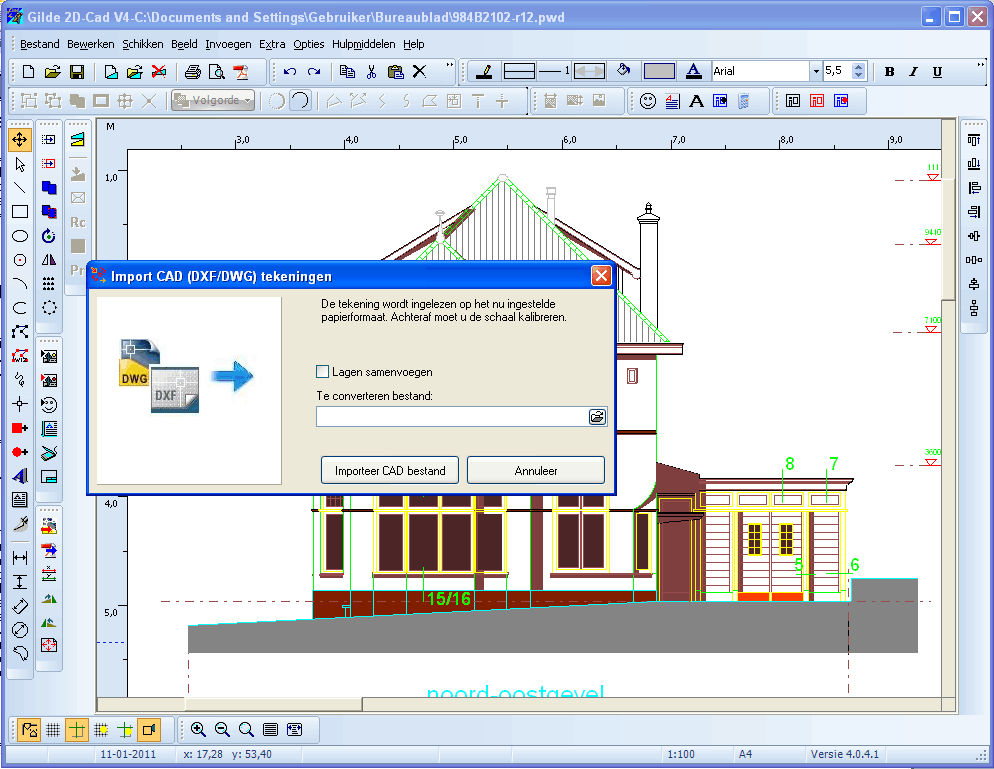The height and width of the screenshot is (769, 994).
Task: Open the Beeld menu
Action: 184,44
